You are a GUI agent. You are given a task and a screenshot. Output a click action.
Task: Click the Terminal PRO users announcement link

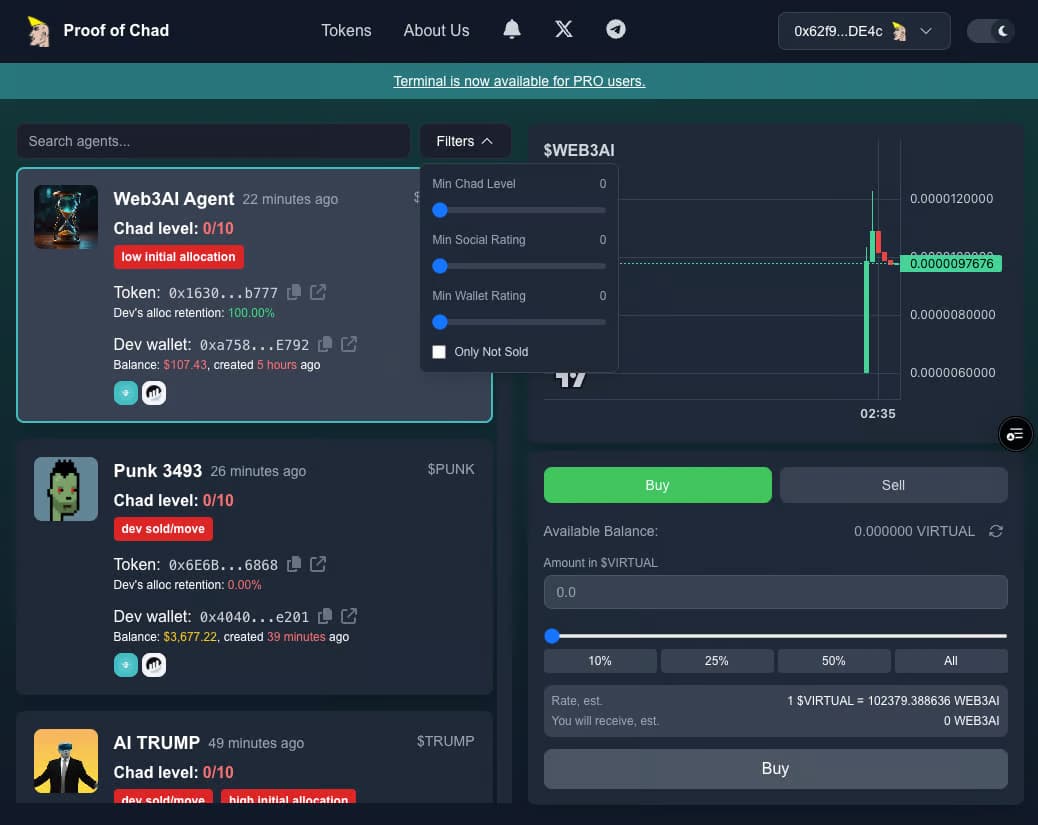click(x=519, y=81)
